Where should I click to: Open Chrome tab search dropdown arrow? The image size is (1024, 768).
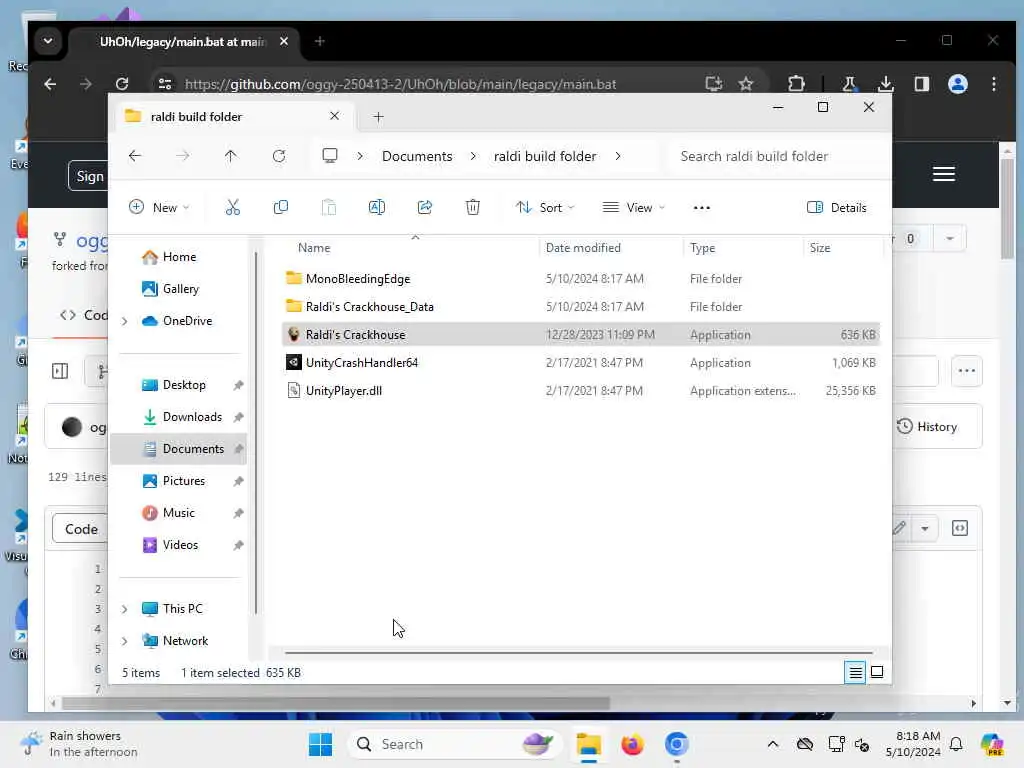tap(48, 41)
